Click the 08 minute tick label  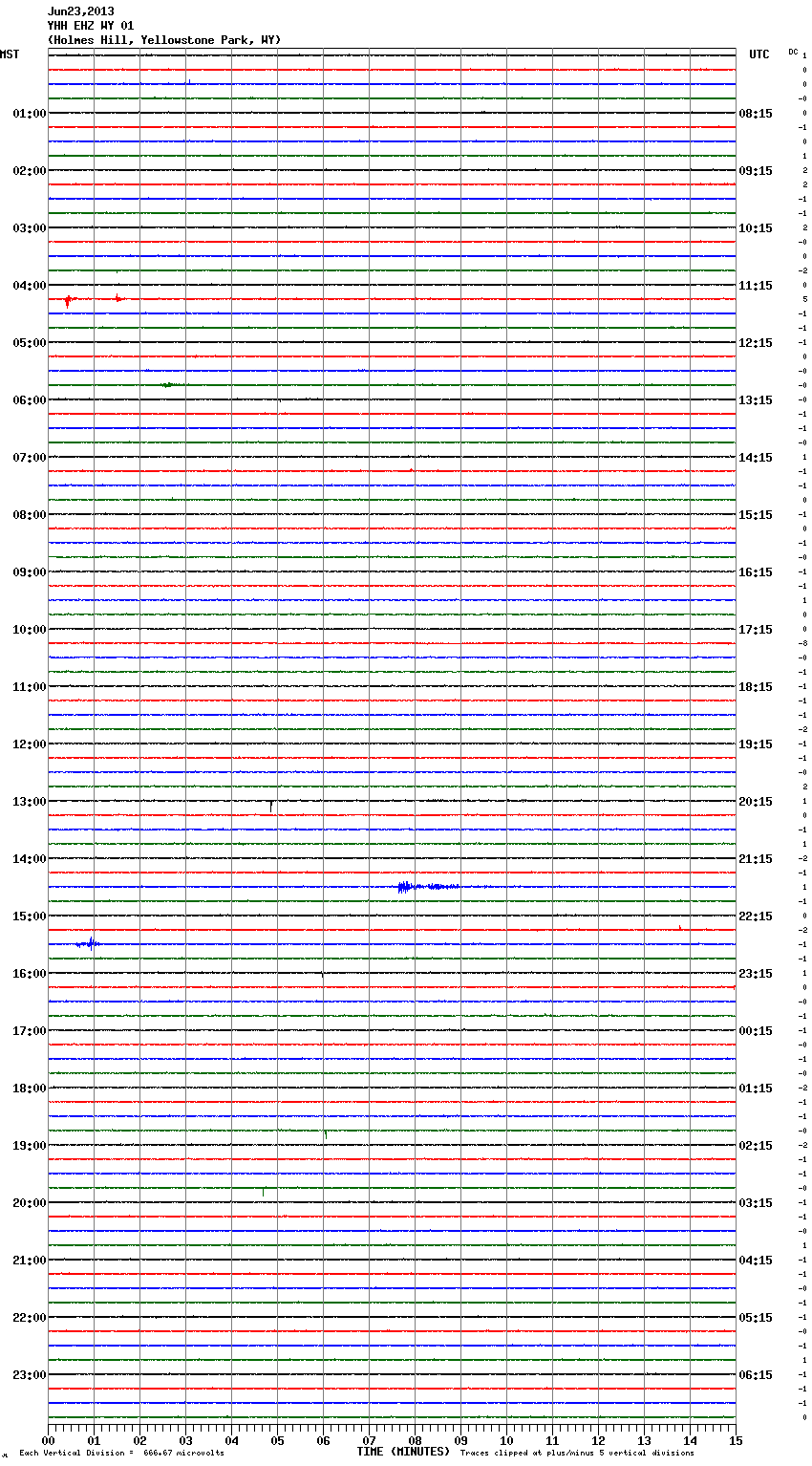(415, 1440)
